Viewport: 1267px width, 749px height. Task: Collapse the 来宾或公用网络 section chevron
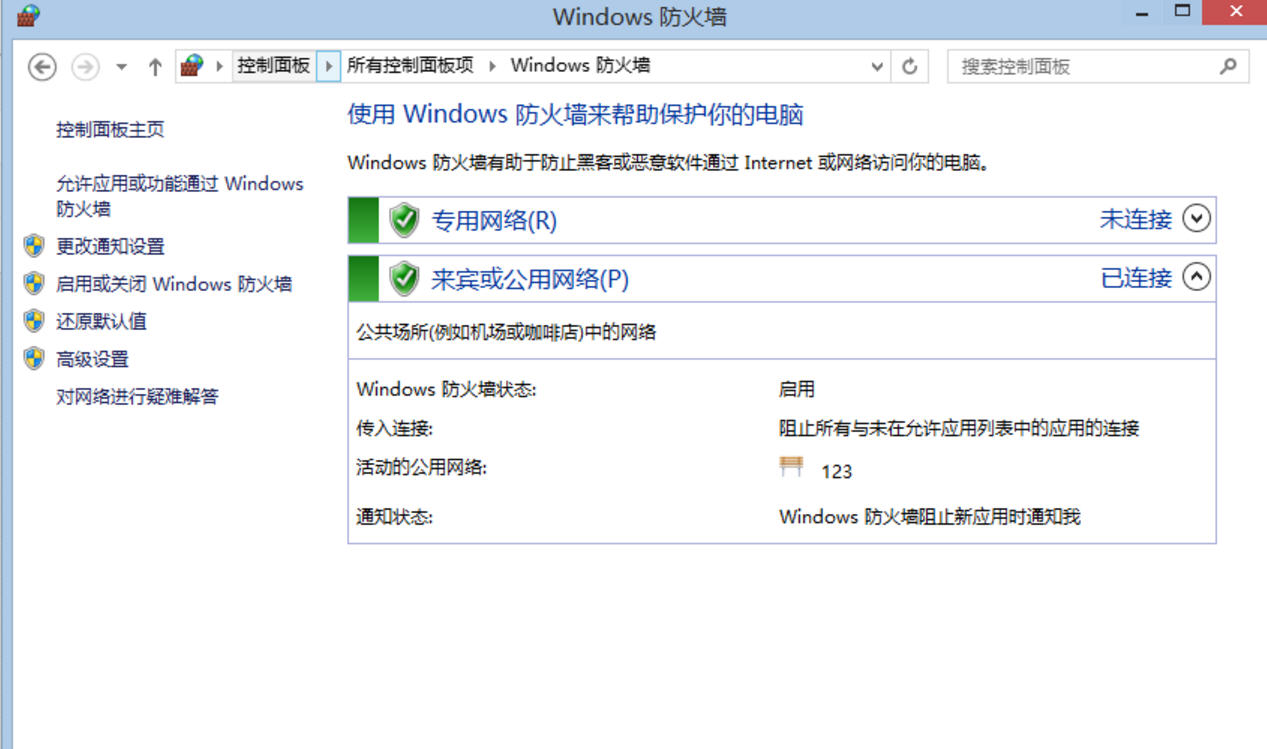point(1196,277)
